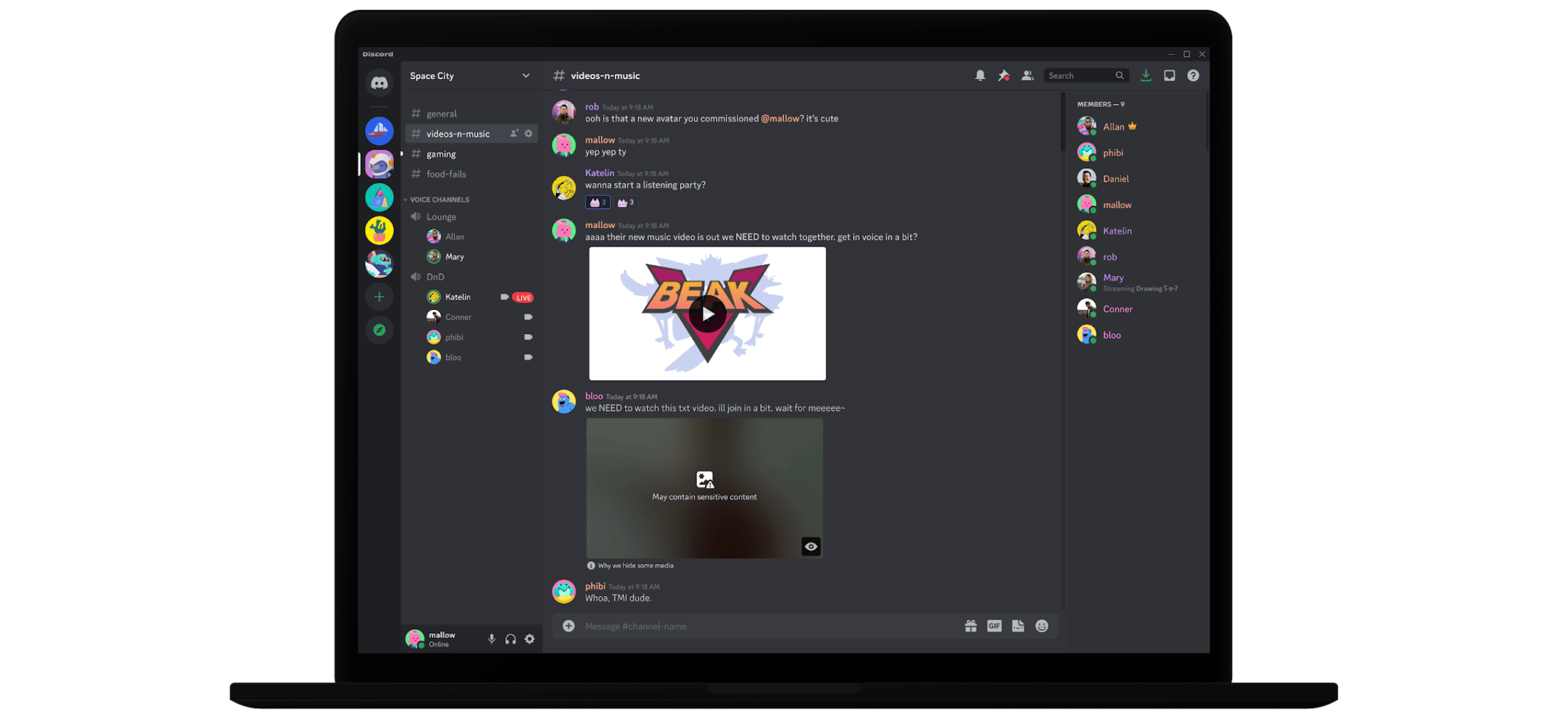Open the GIF picker
The image size is (1568, 719).
click(994, 626)
